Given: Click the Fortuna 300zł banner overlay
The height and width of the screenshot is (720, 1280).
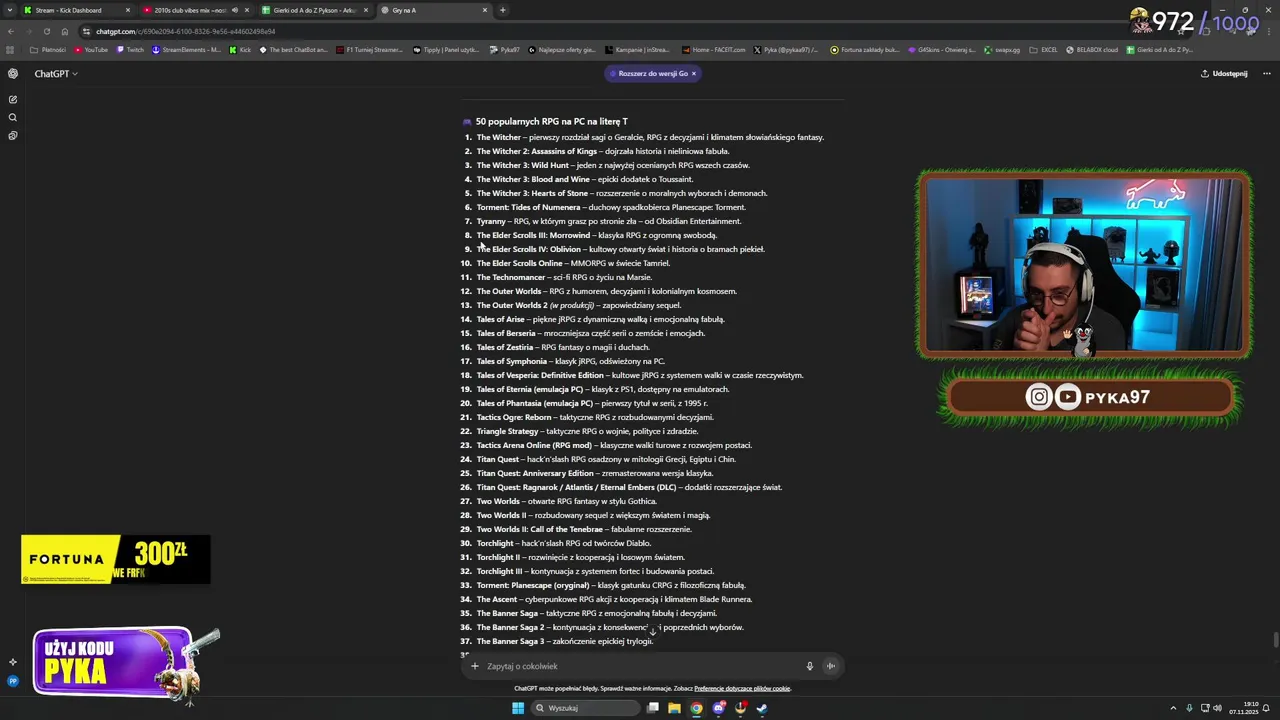Looking at the screenshot, I should point(116,559).
